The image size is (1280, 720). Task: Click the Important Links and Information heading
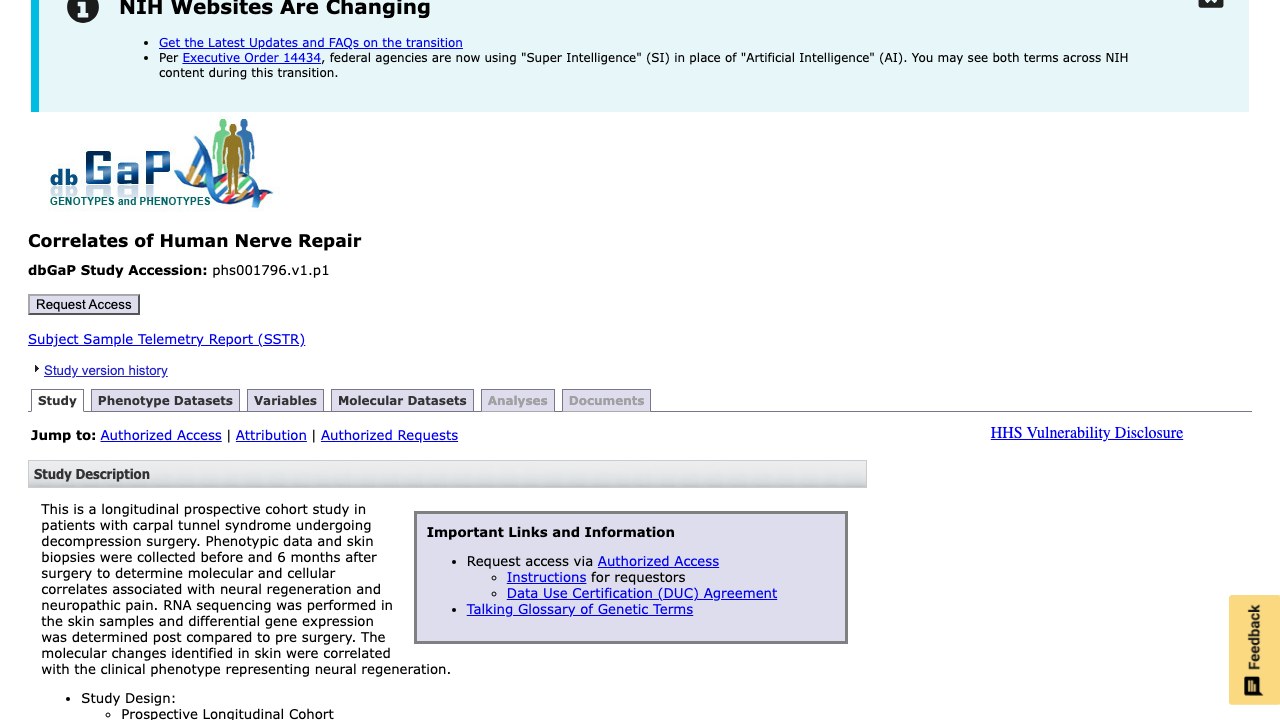551,533
